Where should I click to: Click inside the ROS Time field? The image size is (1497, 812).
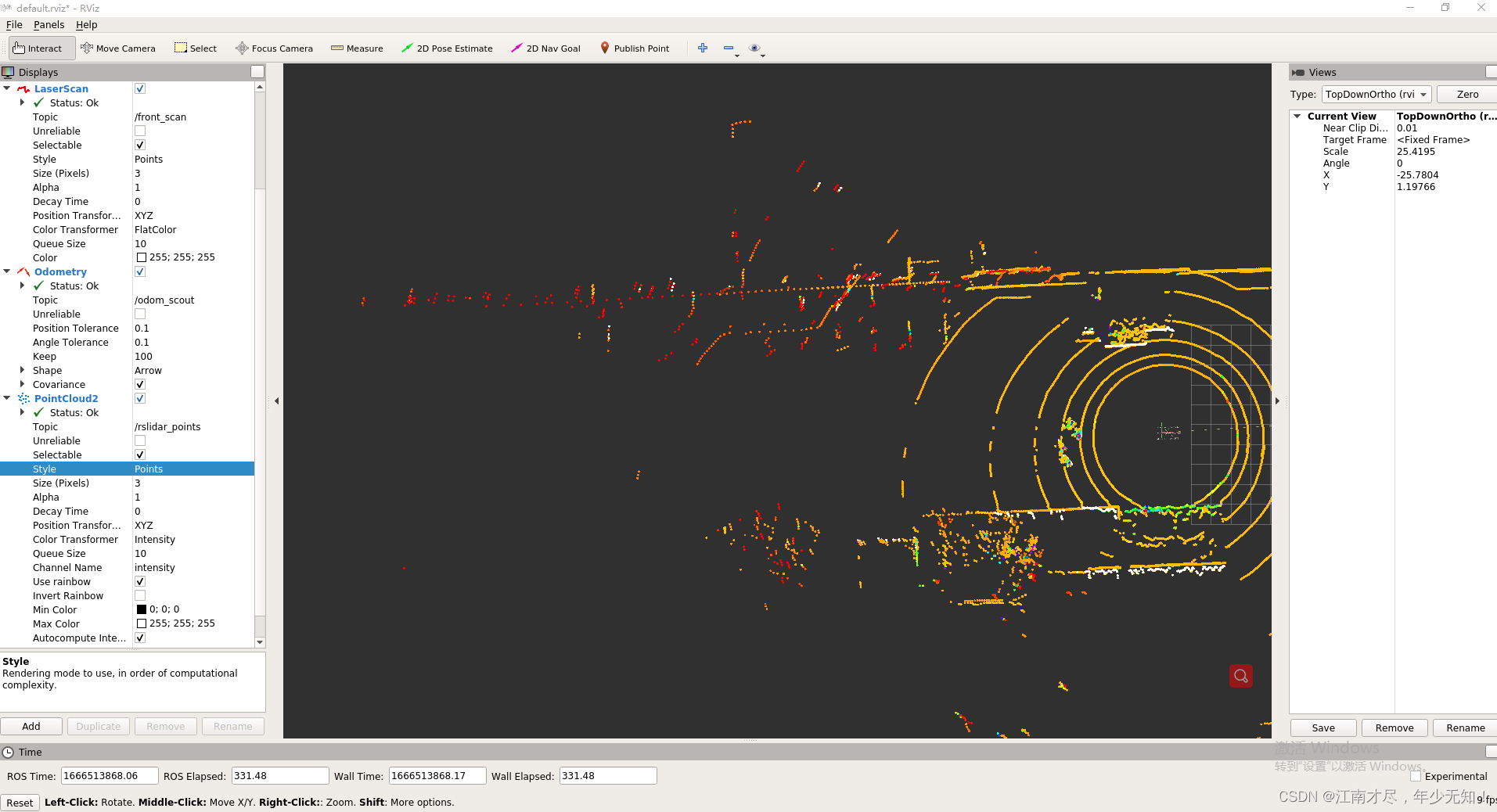[109, 775]
